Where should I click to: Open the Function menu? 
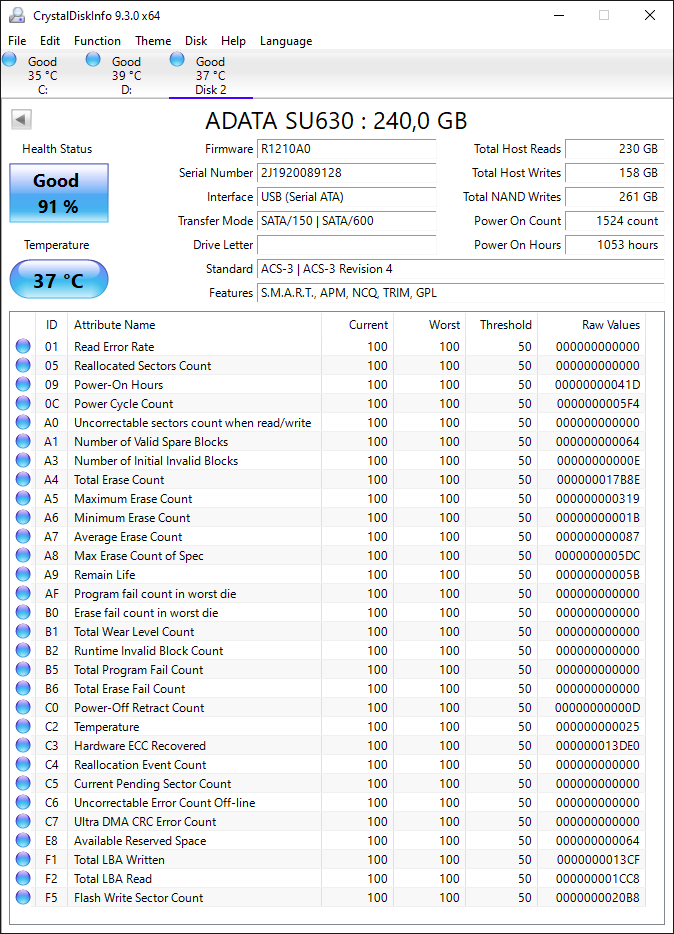pos(97,41)
